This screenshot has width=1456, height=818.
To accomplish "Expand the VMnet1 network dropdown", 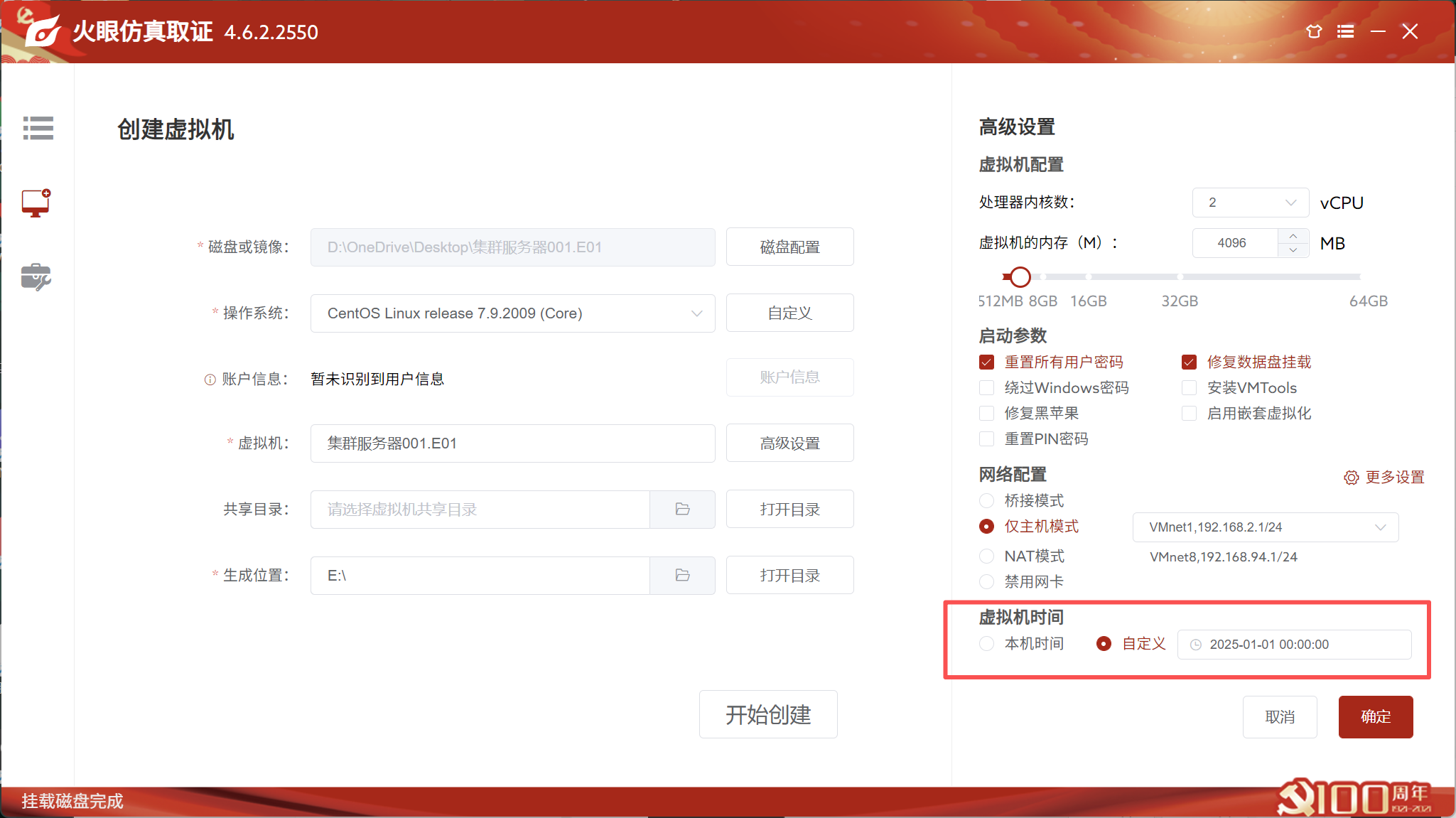I will 1265,527.
